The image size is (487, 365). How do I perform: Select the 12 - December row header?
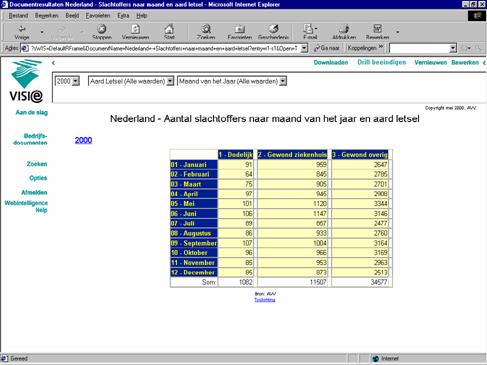pyautogui.click(x=194, y=272)
